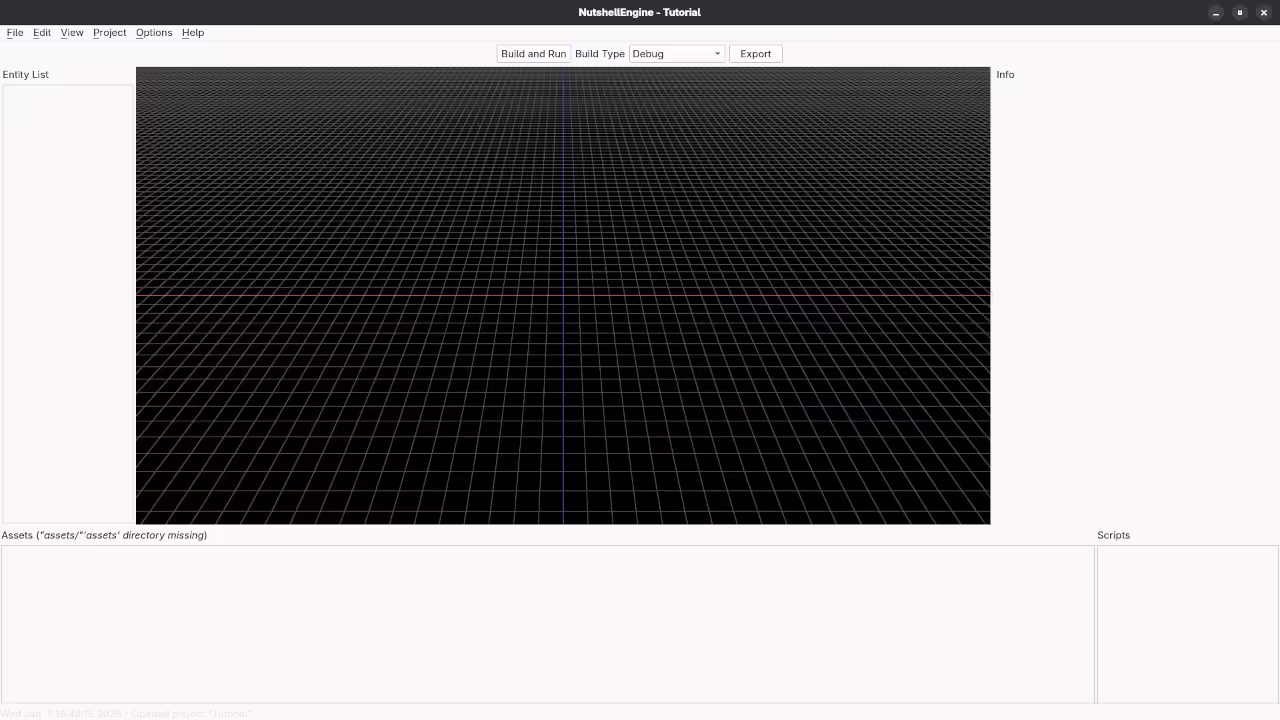Image resolution: width=1280 pixels, height=720 pixels.
Task: Open the File menu
Action: 15,32
